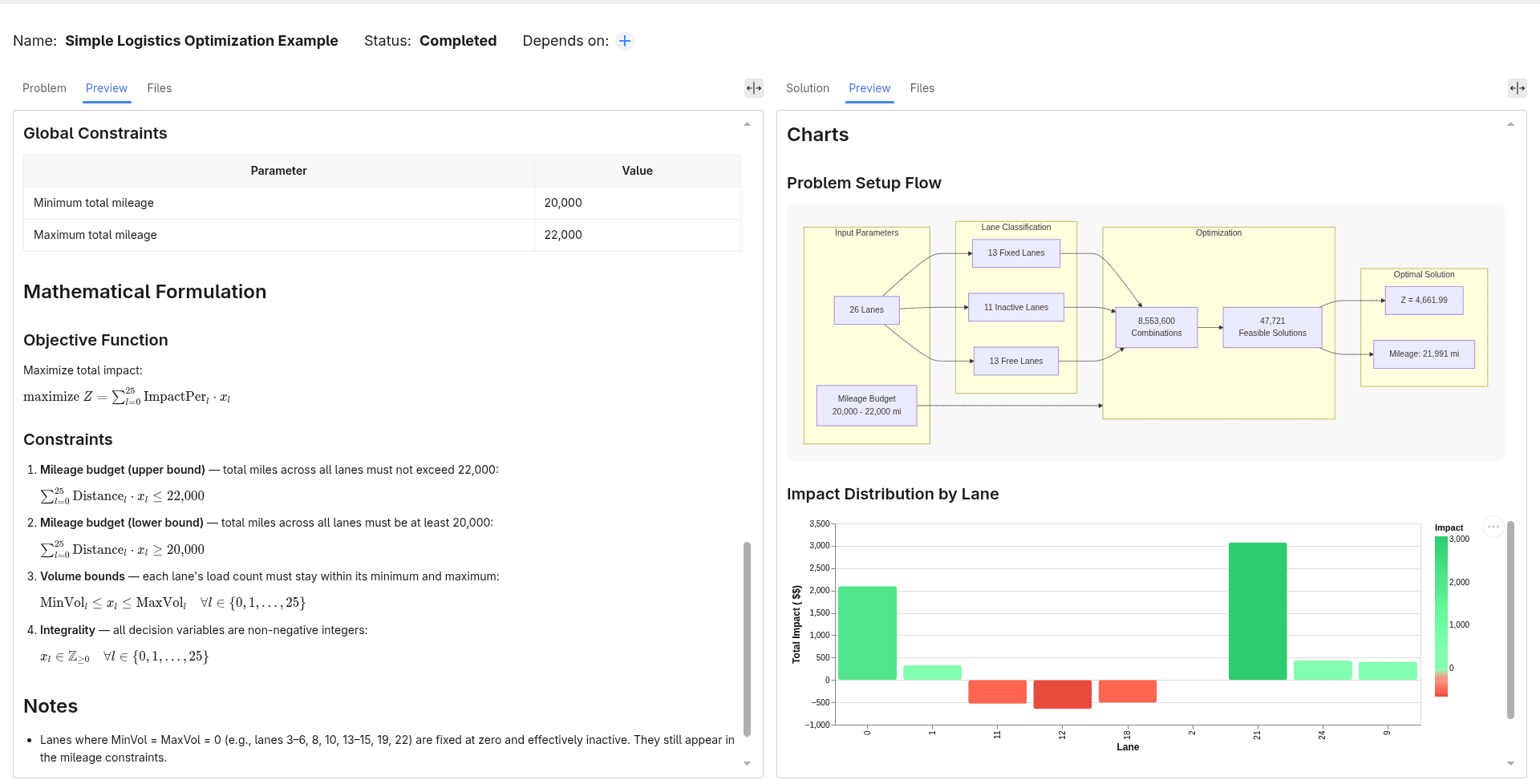The width and height of the screenshot is (1540, 784).
Task: Select the 13 Fixed Lanes flow node
Action: click(1015, 253)
